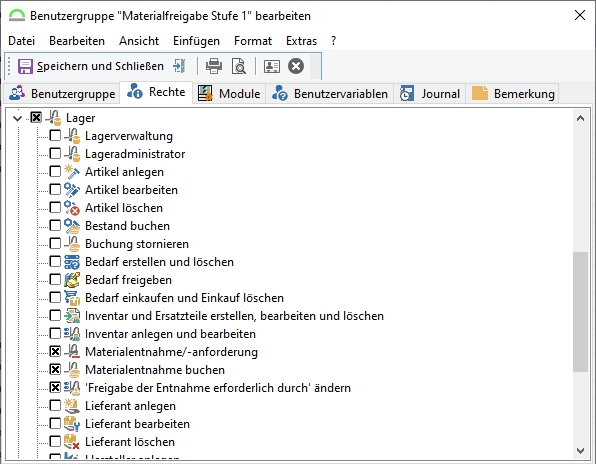
Task: Check the Artikel anlegen checkbox
Action: pos(55,171)
